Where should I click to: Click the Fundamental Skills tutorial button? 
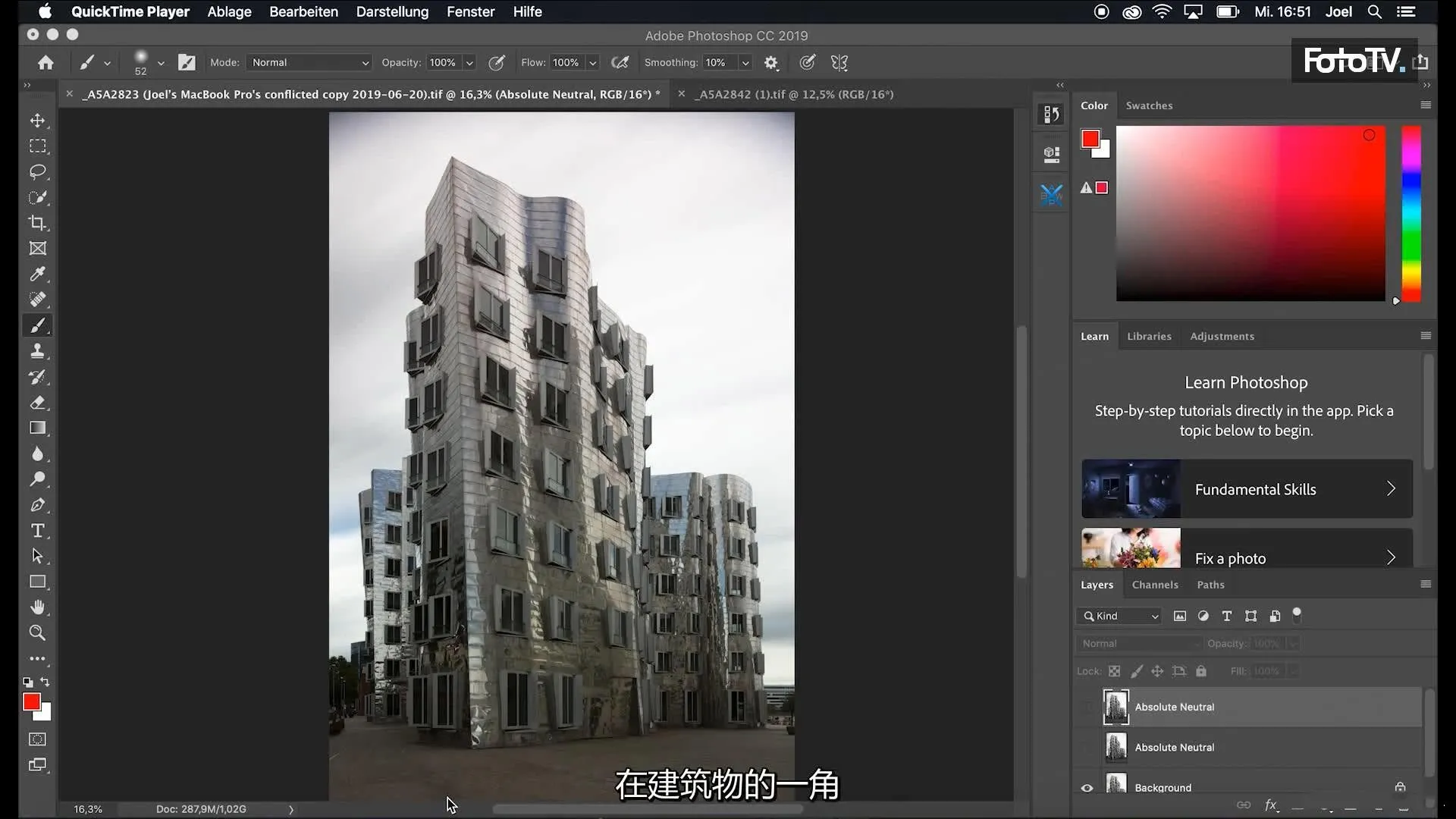point(1245,489)
